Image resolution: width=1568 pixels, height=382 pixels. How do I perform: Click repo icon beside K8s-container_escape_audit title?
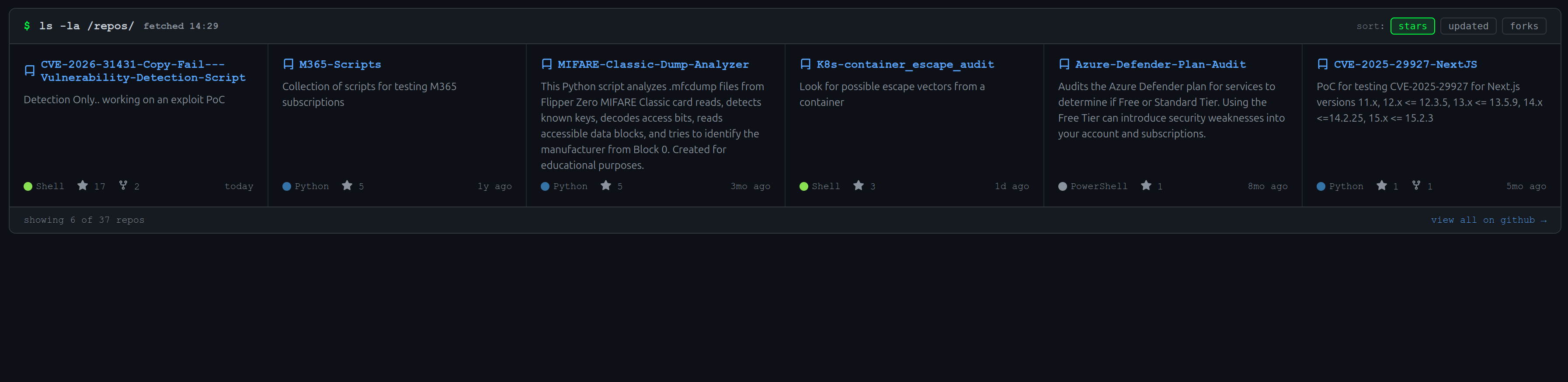[x=805, y=64]
